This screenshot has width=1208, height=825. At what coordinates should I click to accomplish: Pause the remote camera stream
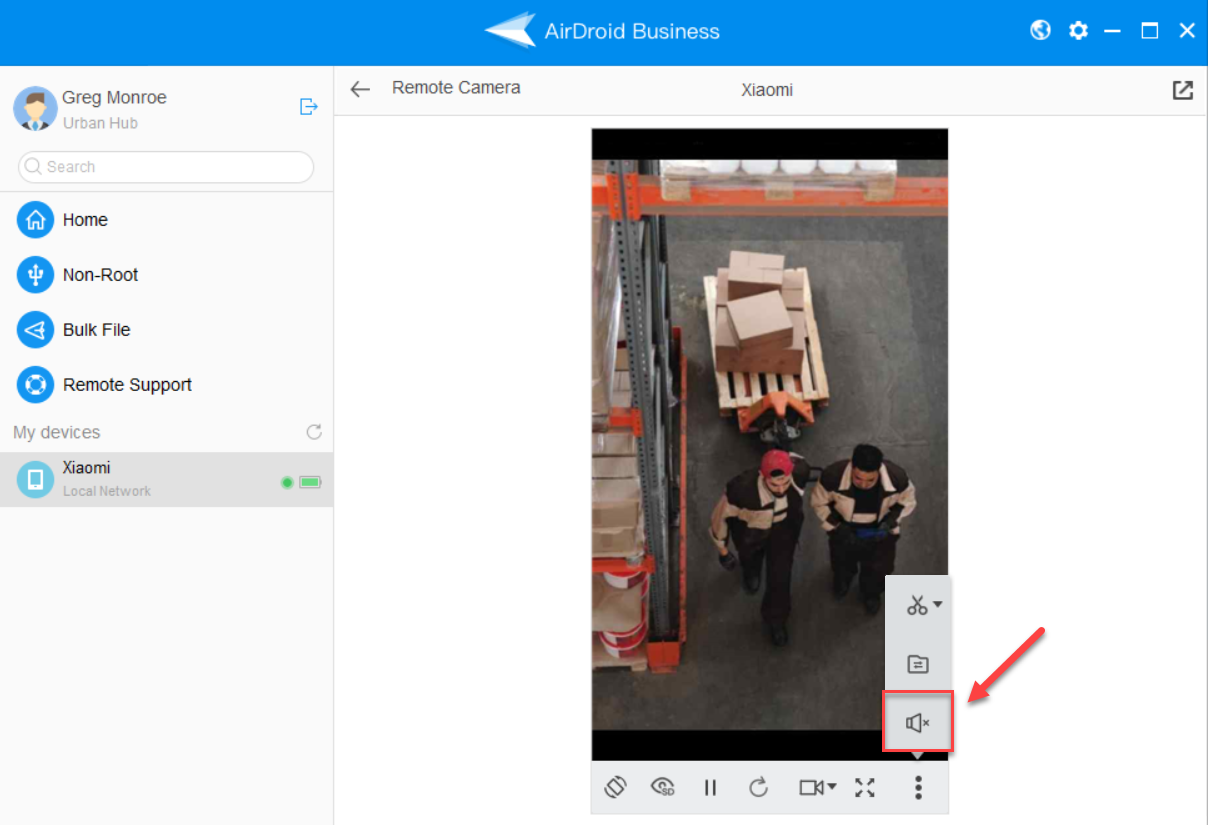[710, 787]
